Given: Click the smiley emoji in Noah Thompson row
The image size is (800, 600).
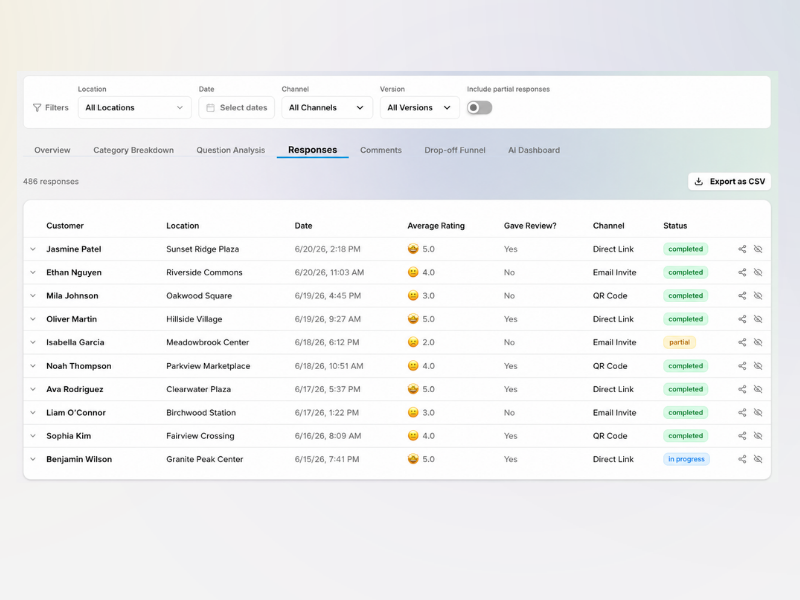Looking at the screenshot, I should click(x=413, y=366).
